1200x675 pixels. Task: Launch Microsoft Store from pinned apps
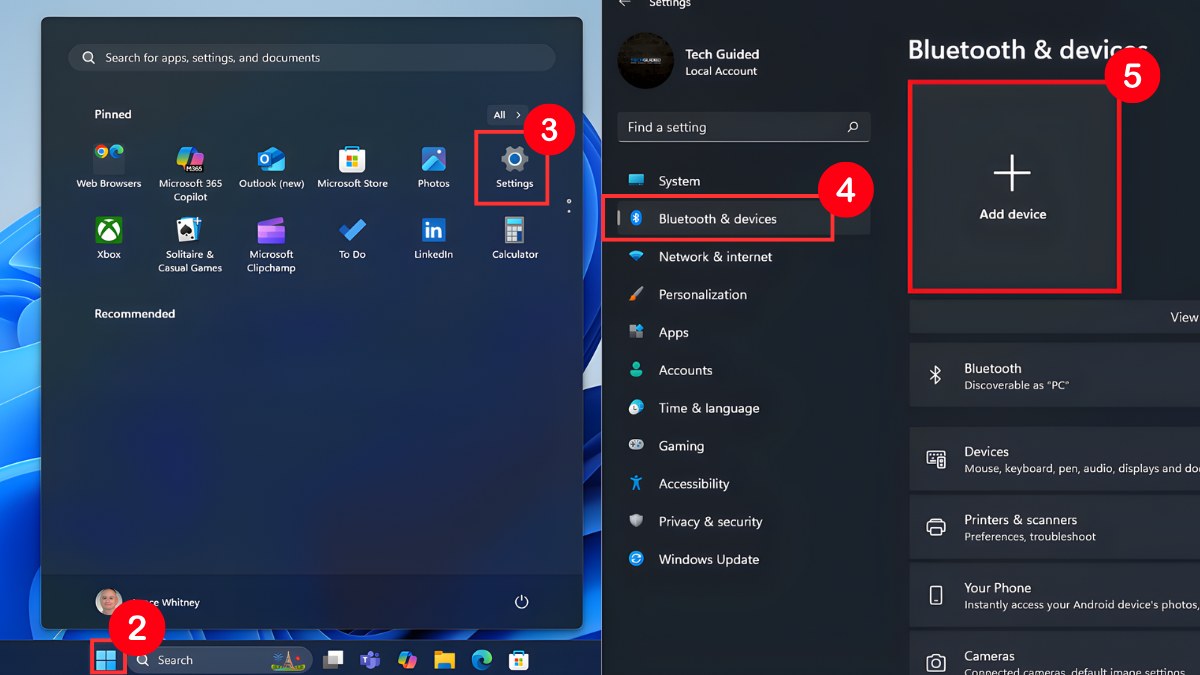click(x=352, y=167)
